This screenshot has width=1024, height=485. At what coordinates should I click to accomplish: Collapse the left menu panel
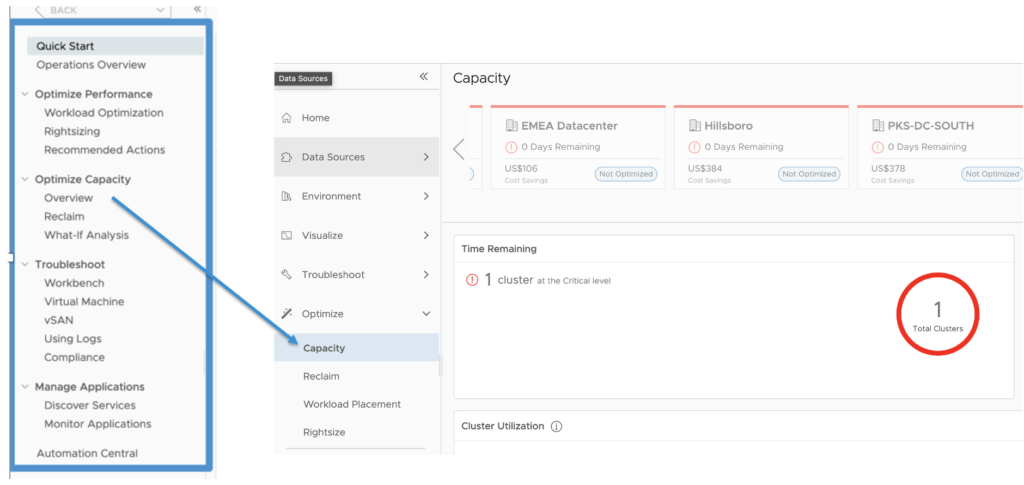pos(197,8)
